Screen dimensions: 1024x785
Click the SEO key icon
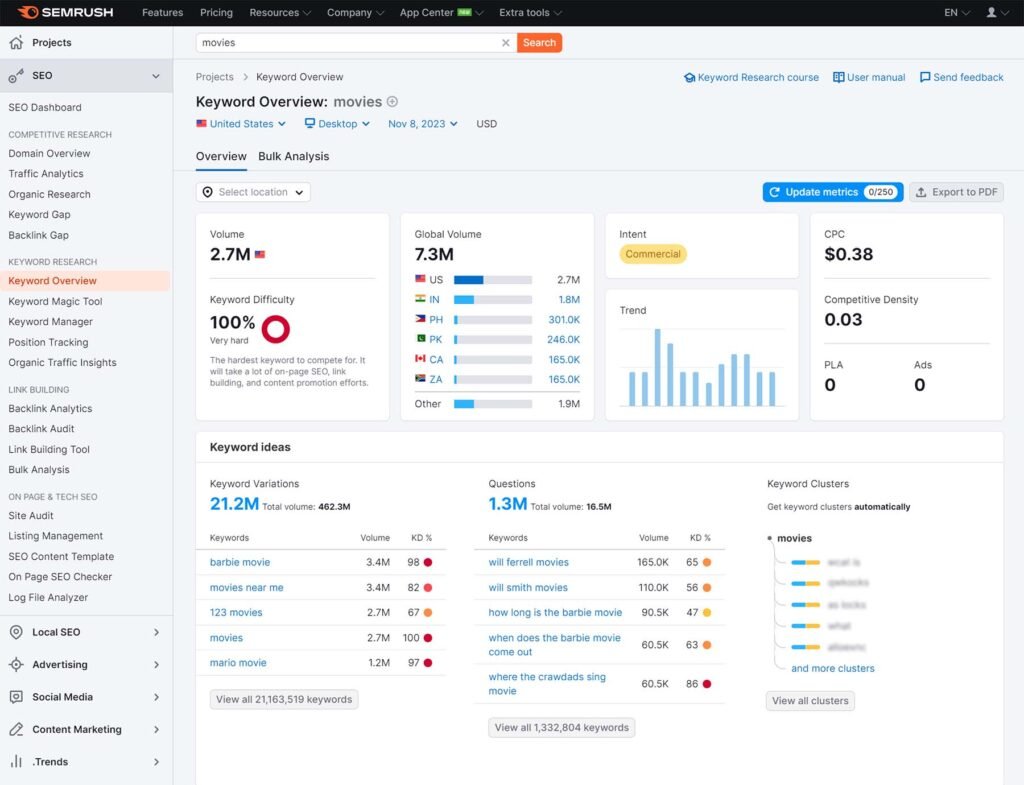coord(16,76)
